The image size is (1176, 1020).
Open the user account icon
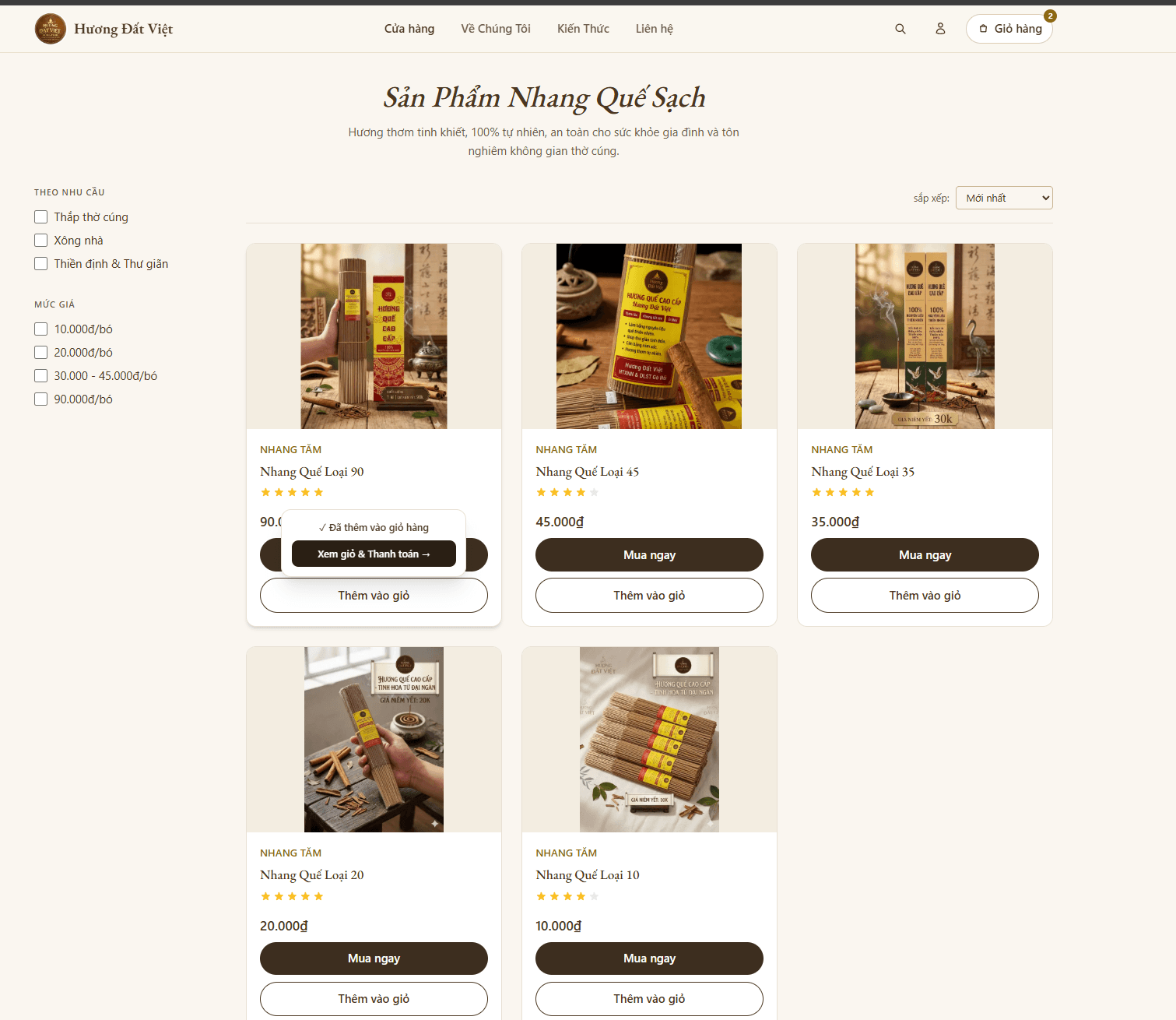pos(940,29)
